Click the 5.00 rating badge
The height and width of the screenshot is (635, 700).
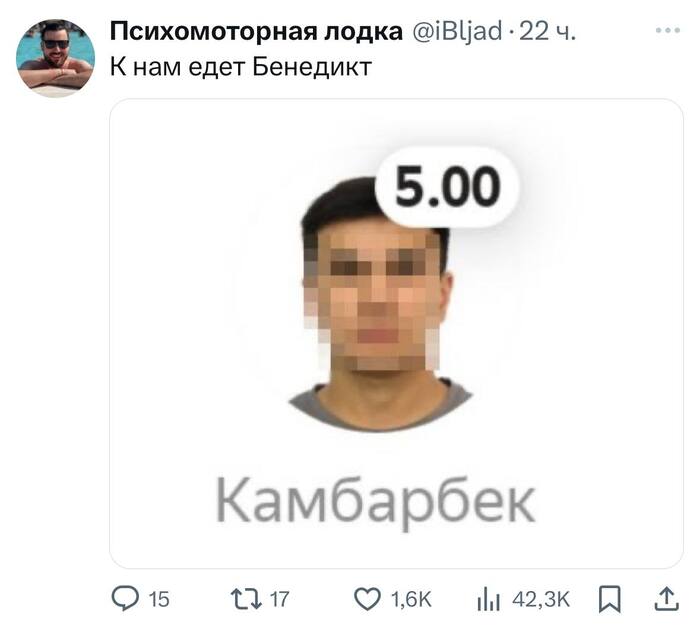[x=447, y=187]
